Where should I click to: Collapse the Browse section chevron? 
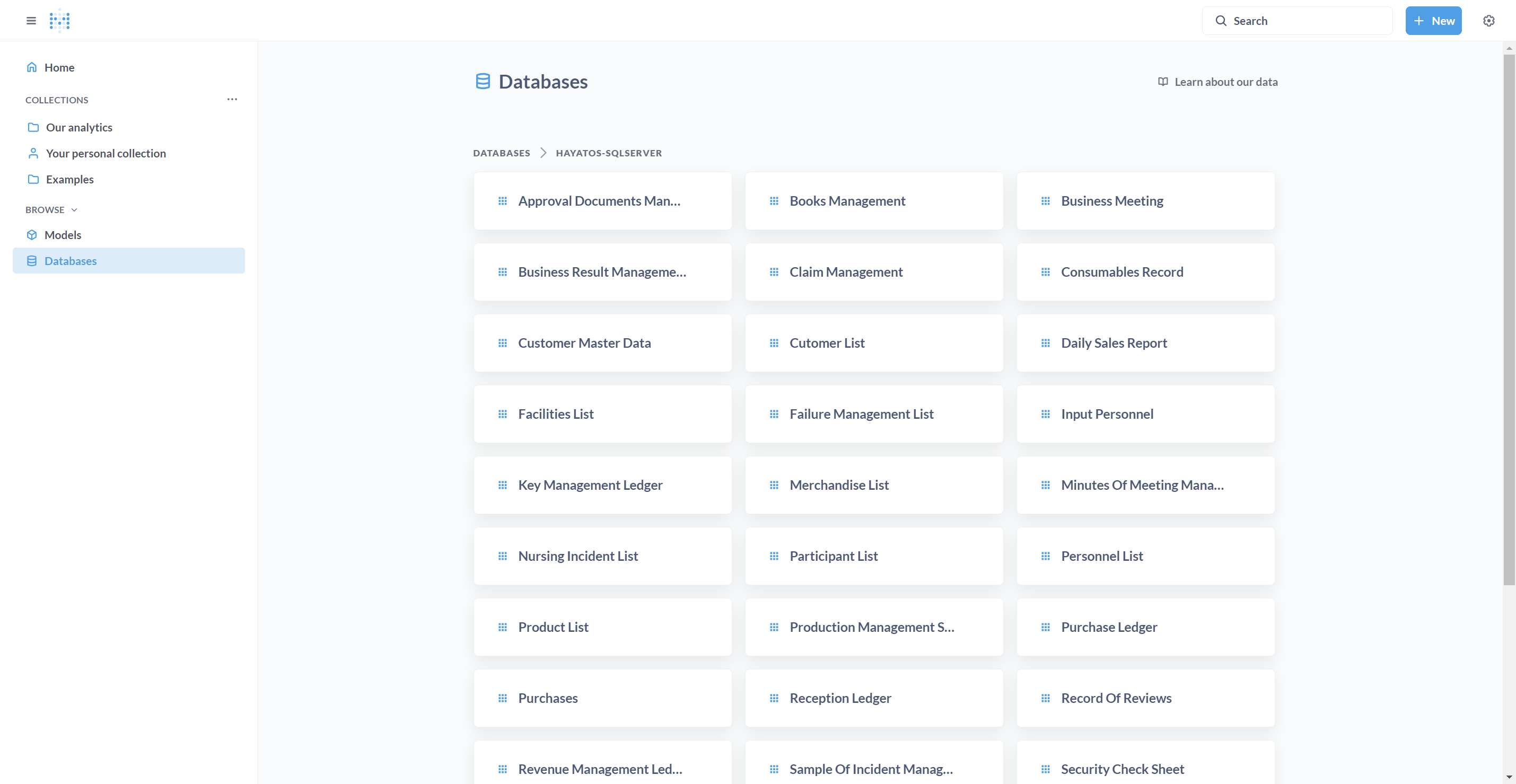74,209
